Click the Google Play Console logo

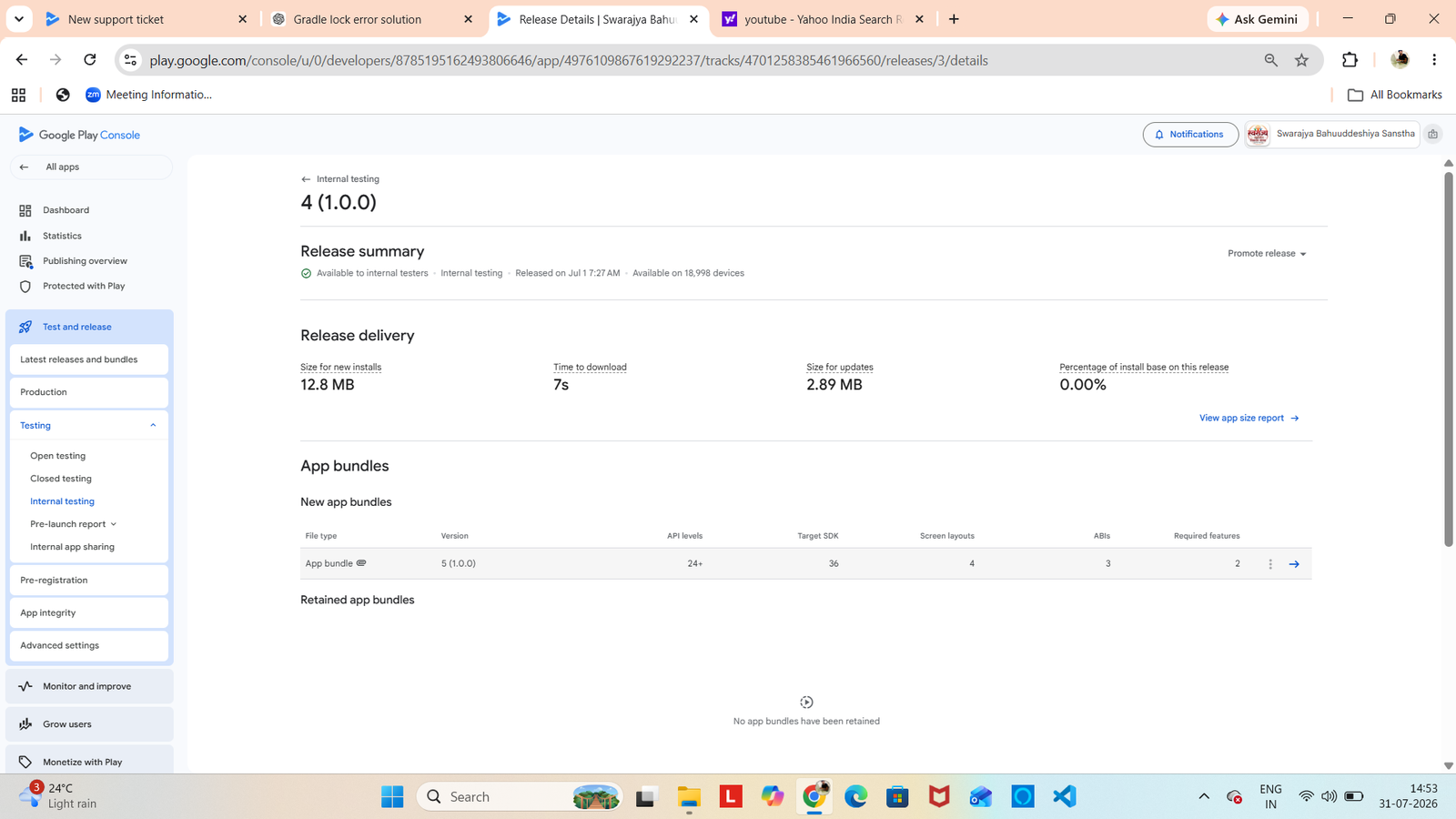(x=79, y=135)
